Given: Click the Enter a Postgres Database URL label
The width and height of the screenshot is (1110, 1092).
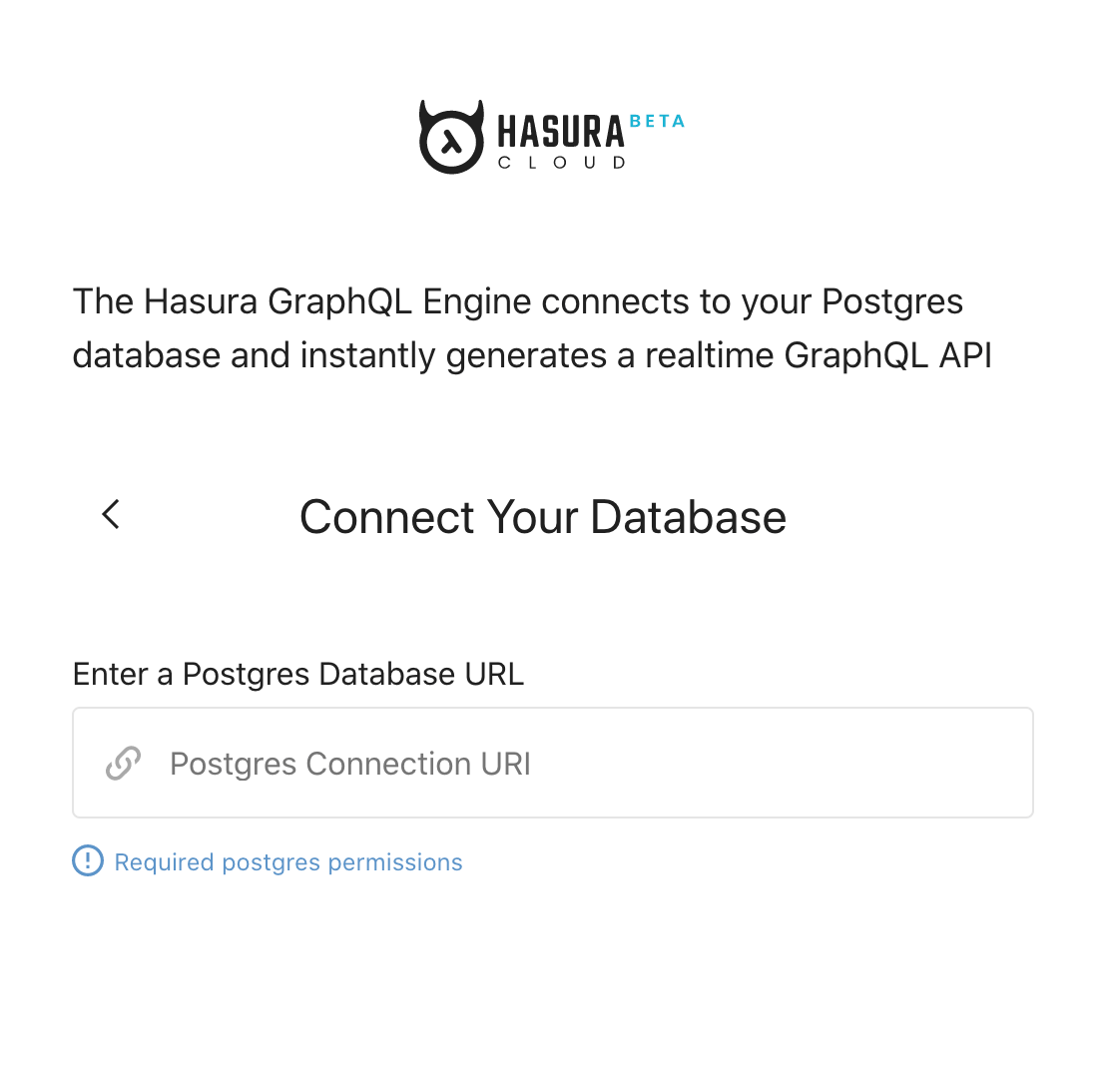Looking at the screenshot, I should click(298, 674).
